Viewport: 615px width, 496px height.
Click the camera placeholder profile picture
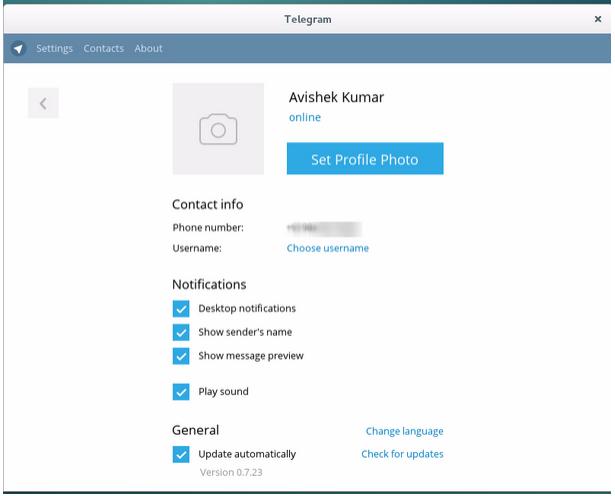218,129
